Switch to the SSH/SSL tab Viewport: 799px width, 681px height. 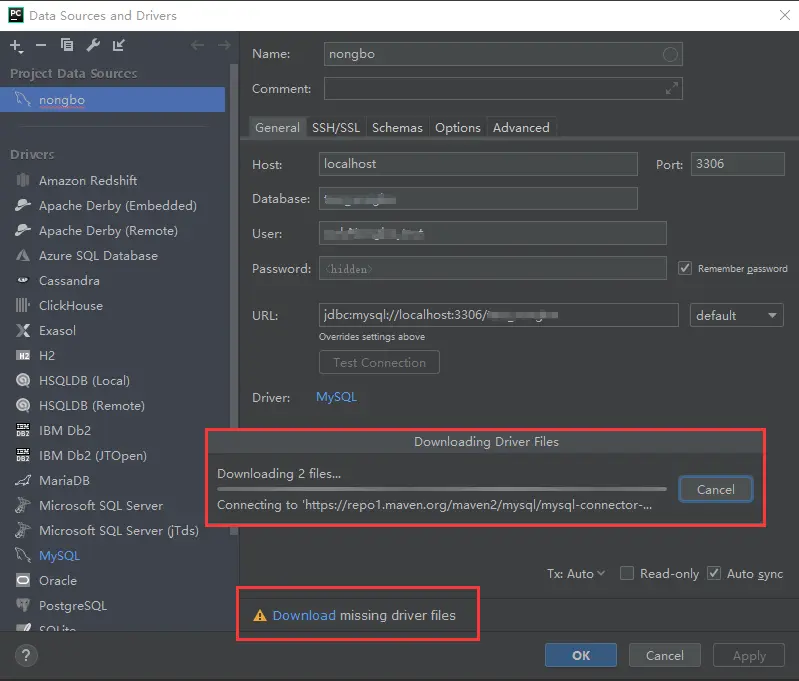[336, 127]
